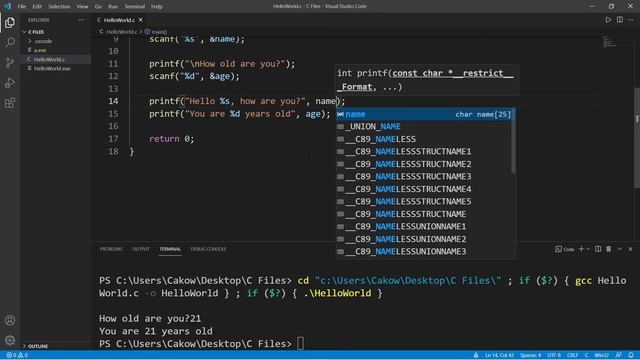
Task: Open the Selection menu
Action: click(x=59, y=7)
